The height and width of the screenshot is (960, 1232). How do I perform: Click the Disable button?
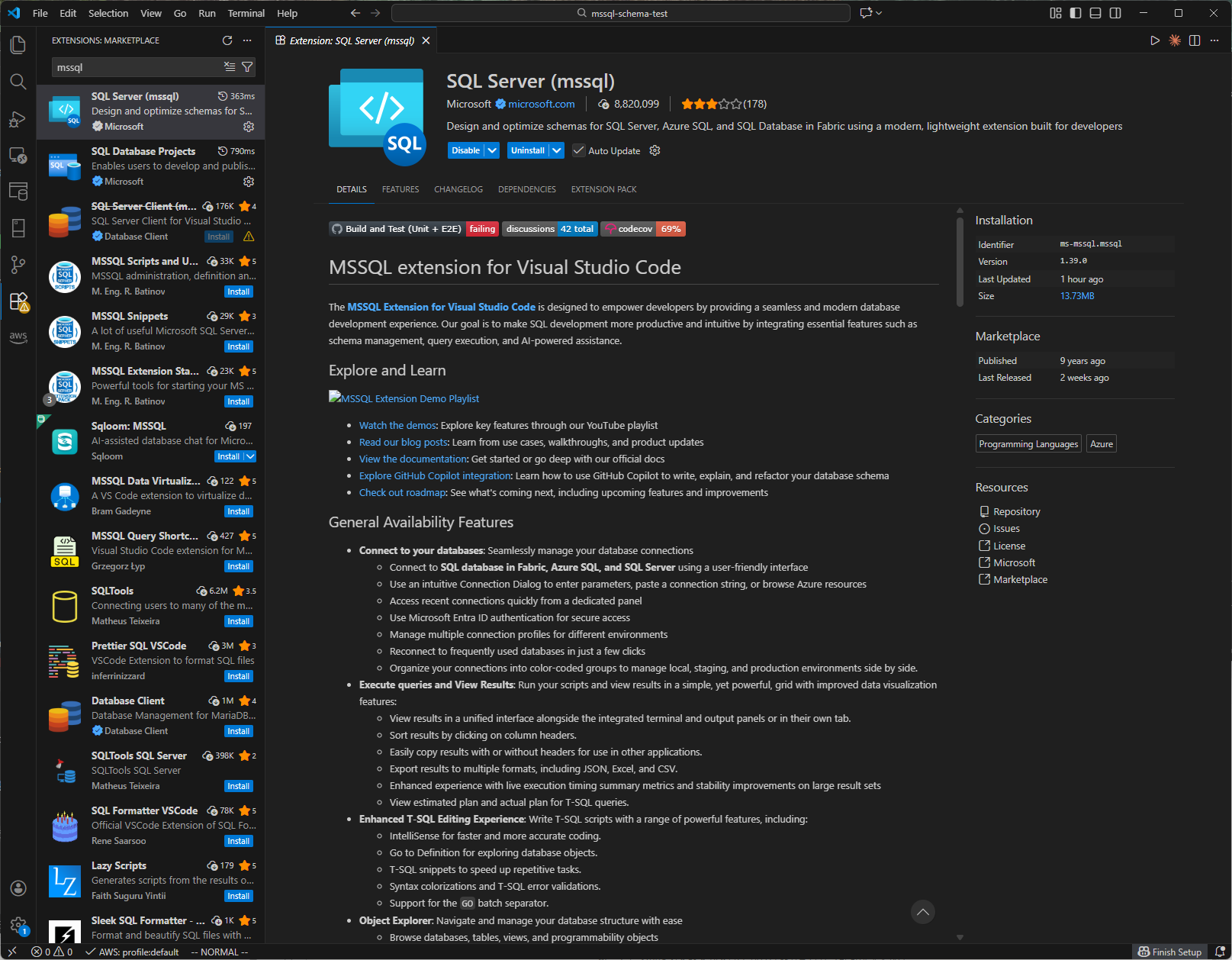(465, 150)
